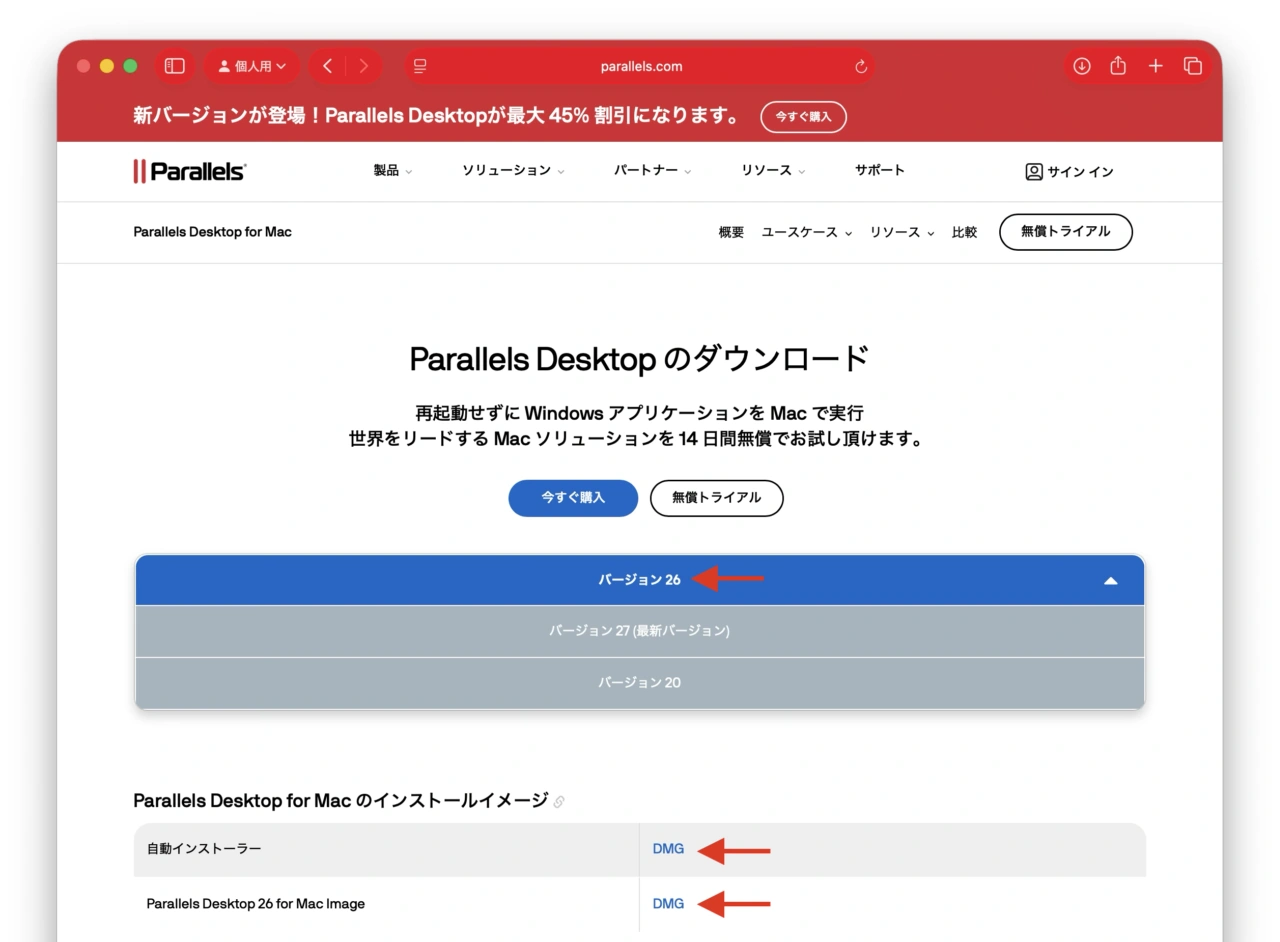Click the Parallels Desktop 26 for Mac Image label
The image size is (1280, 942).
coord(256,904)
